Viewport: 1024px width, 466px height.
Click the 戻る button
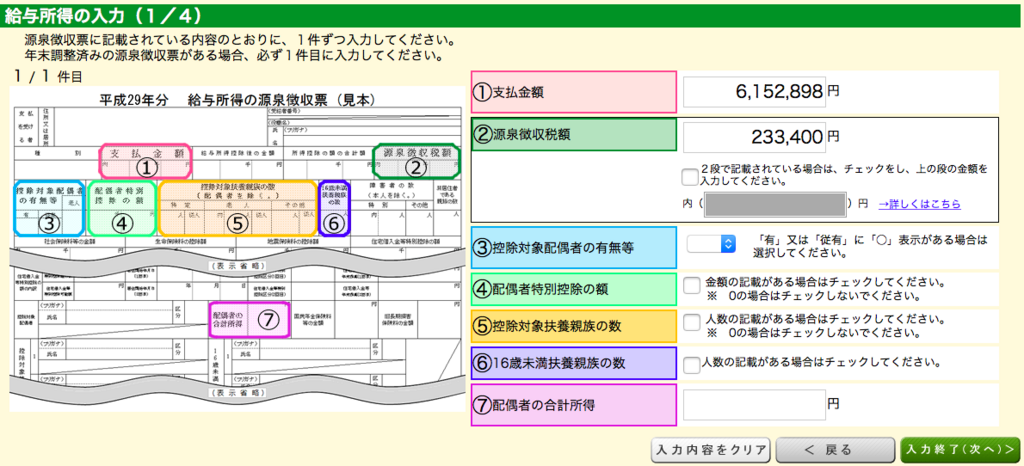835,450
